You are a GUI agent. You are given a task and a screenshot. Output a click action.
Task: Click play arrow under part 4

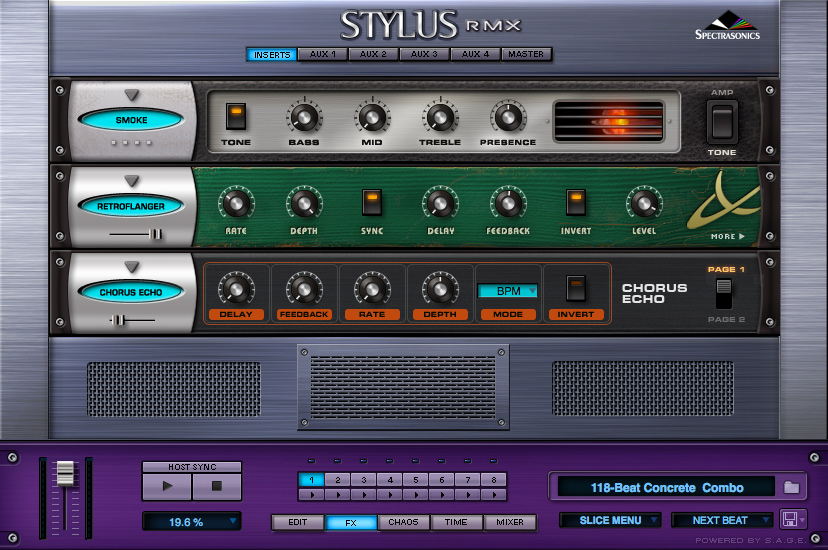click(390, 495)
